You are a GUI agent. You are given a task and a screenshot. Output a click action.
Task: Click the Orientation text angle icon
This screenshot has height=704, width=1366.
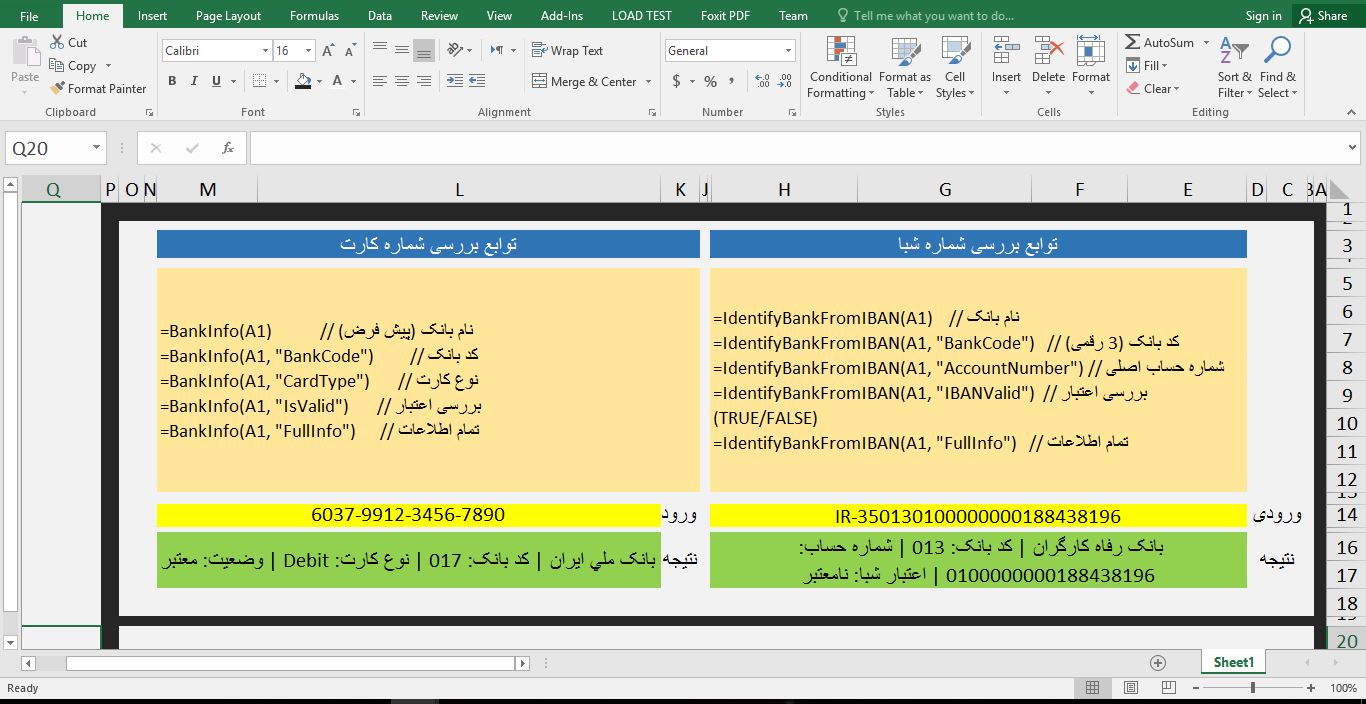455,49
